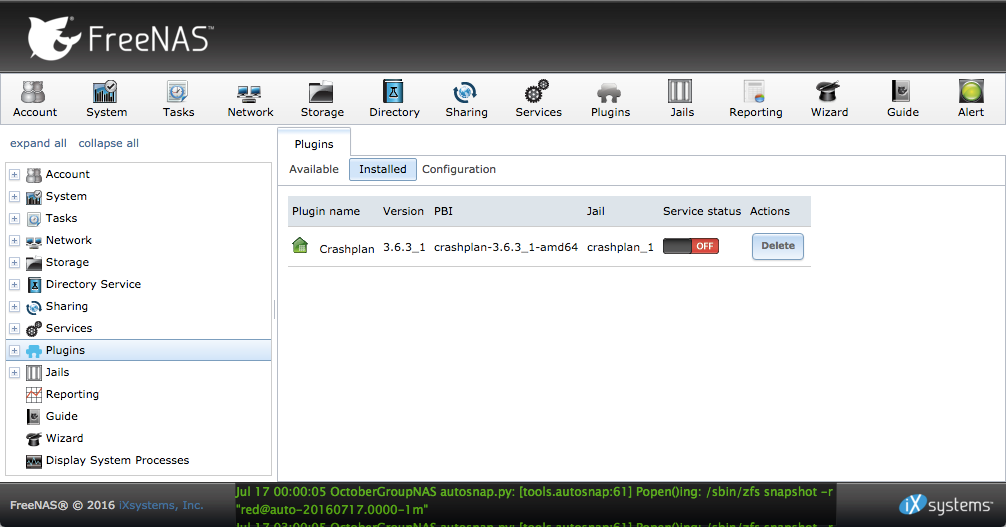Click the iXsystems logo in footer
Screen dimensions: 1006x527
945,505
